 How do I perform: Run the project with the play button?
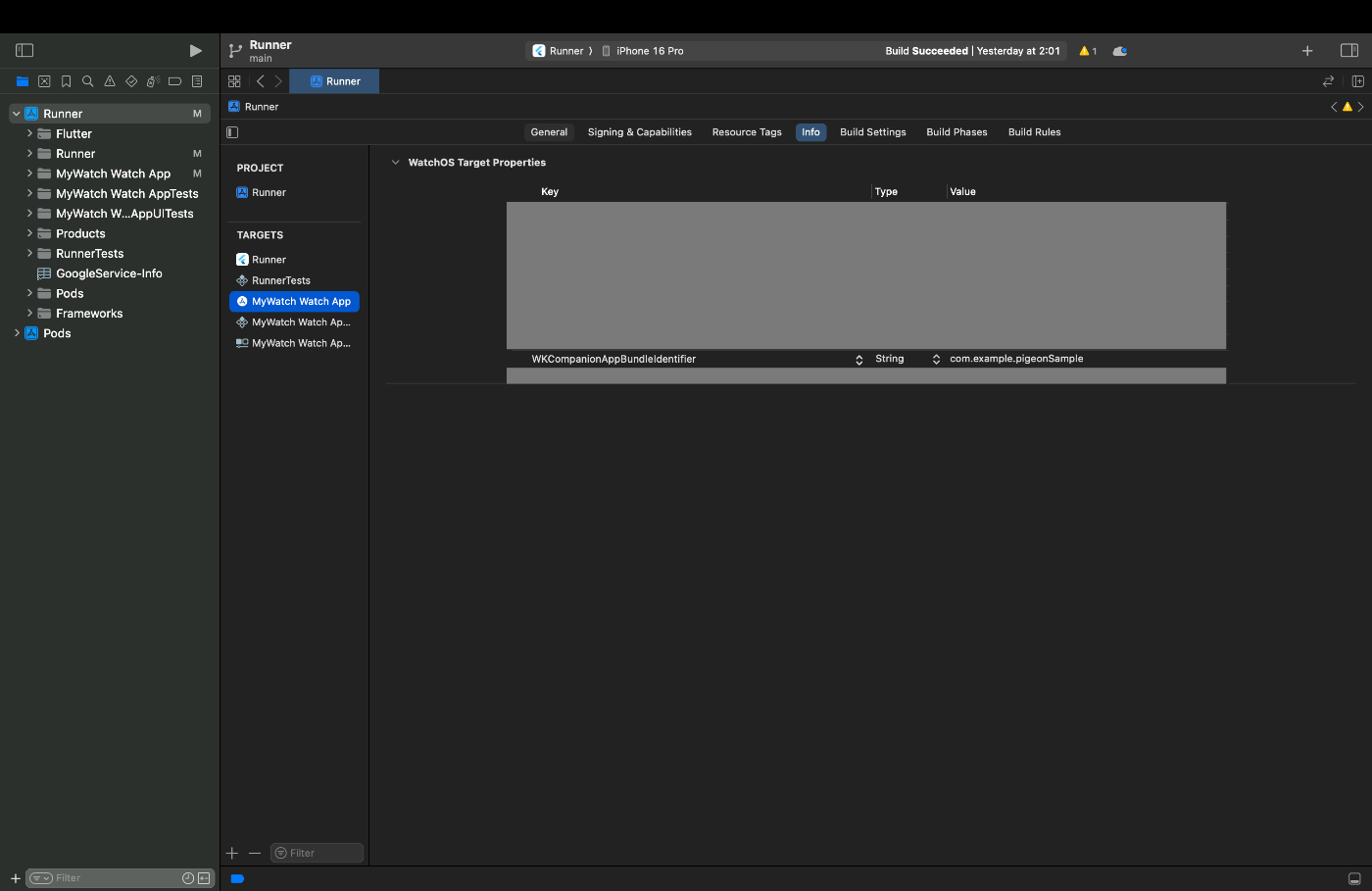[195, 50]
